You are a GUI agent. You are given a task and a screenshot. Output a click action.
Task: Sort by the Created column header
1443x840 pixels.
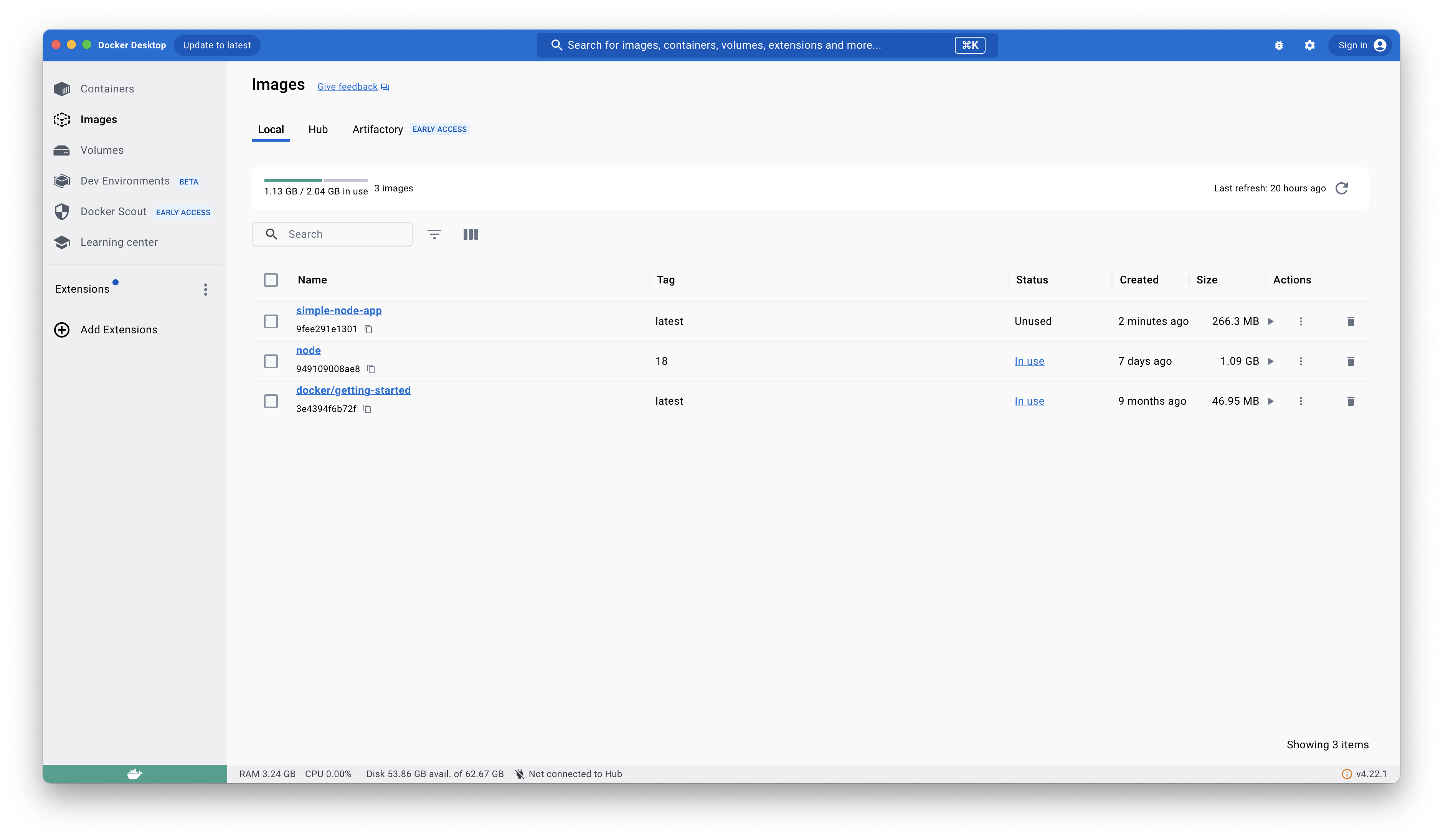[1139, 280]
